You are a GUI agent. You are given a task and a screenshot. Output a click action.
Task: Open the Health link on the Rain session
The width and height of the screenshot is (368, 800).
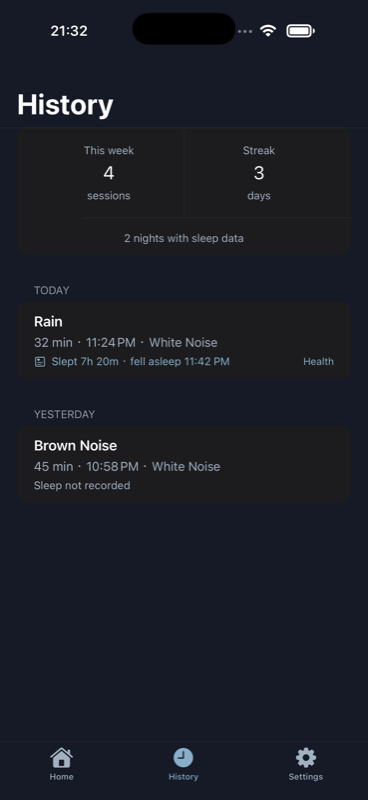tap(318, 362)
